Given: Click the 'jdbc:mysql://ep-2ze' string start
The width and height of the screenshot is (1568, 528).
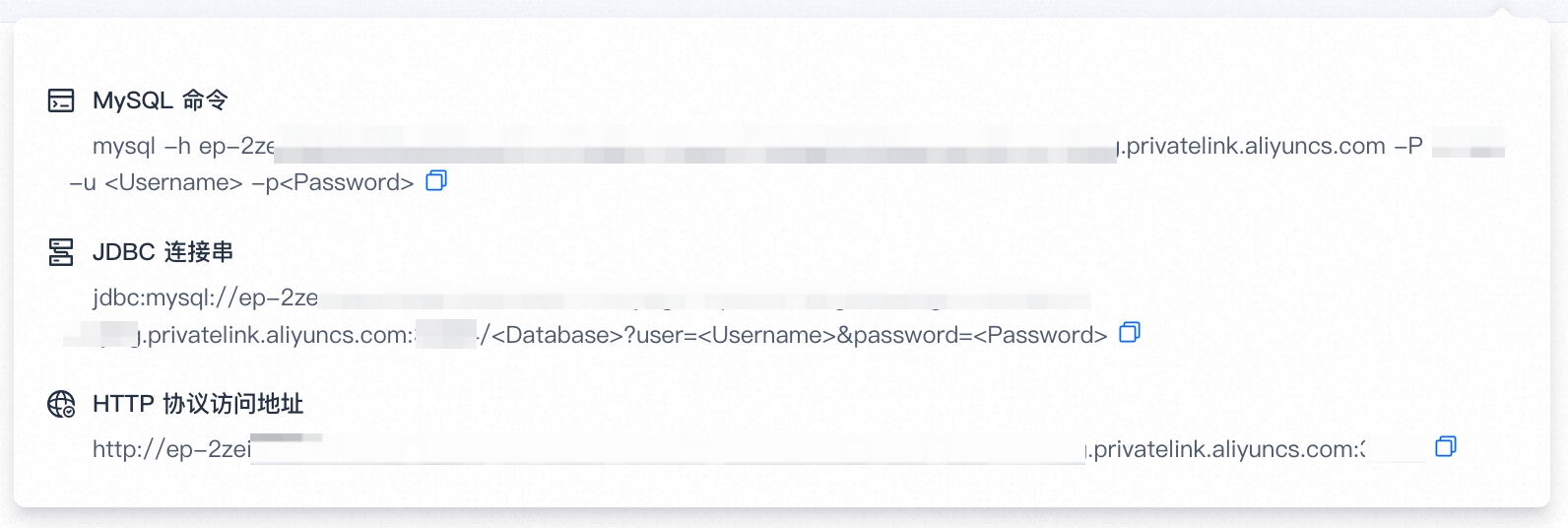Looking at the screenshot, I should click(205, 297).
